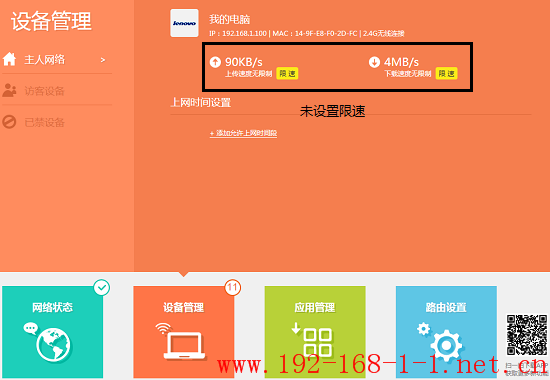This screenshot has width=550, height=380.
Task: Click the blocked circle icon
Action: (9, 122)
